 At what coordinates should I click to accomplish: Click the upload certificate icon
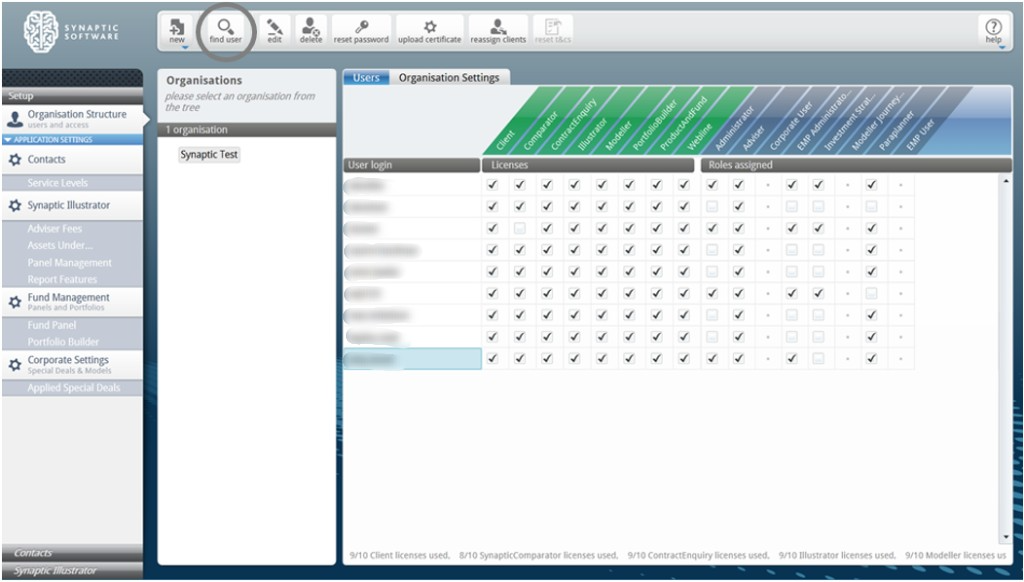tap(430, 31)
